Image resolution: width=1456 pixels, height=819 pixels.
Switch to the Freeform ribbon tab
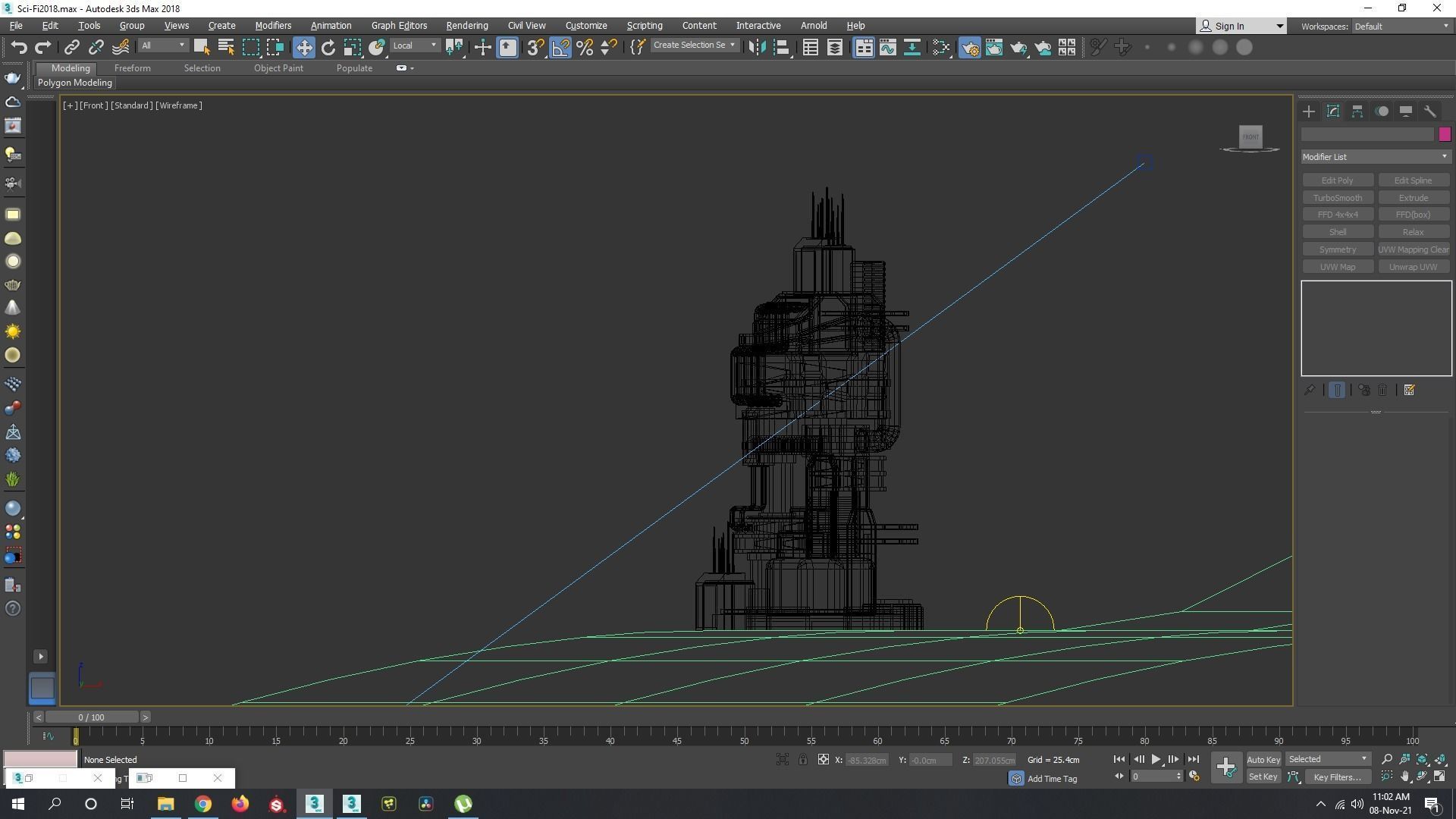(x=132, y=68)
